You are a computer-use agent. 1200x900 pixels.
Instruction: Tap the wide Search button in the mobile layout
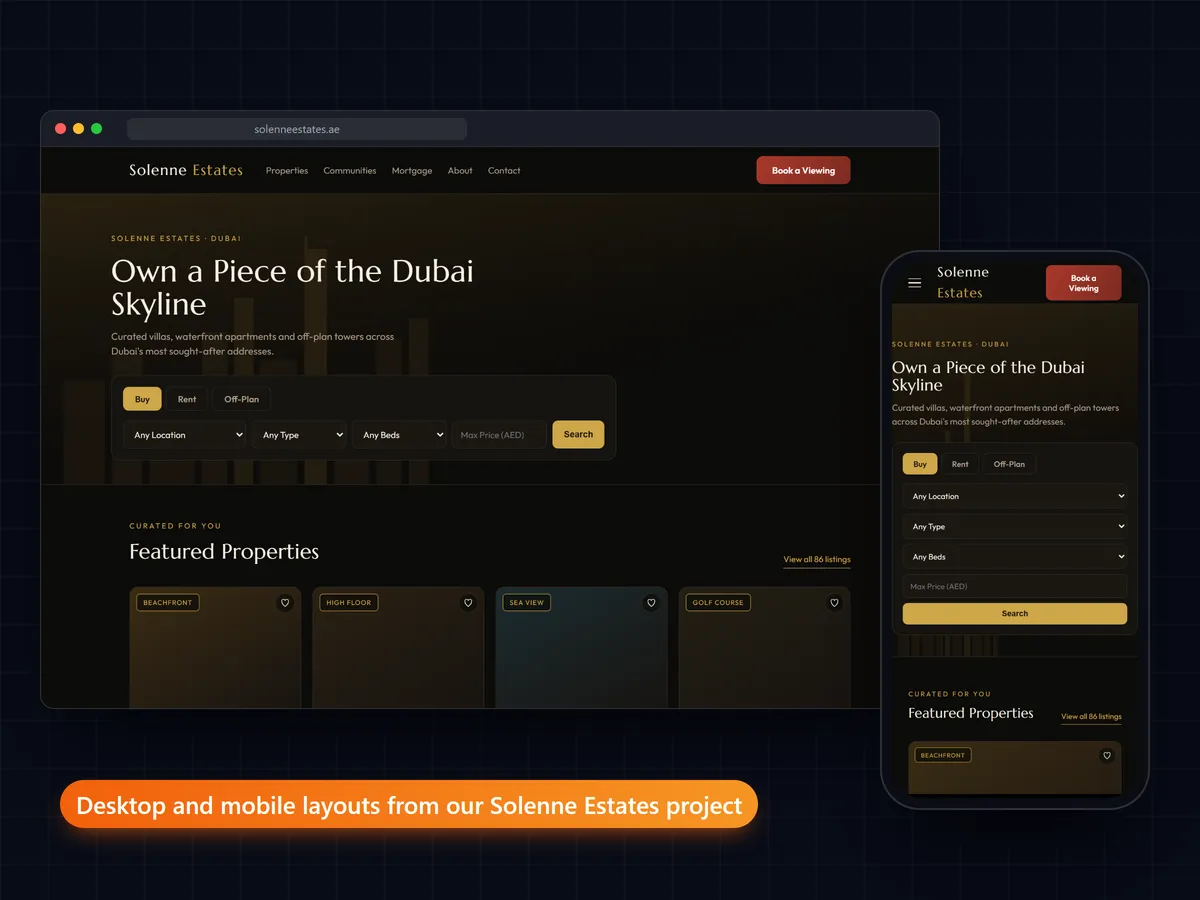pyautogui.click(x=1015, y=613)
